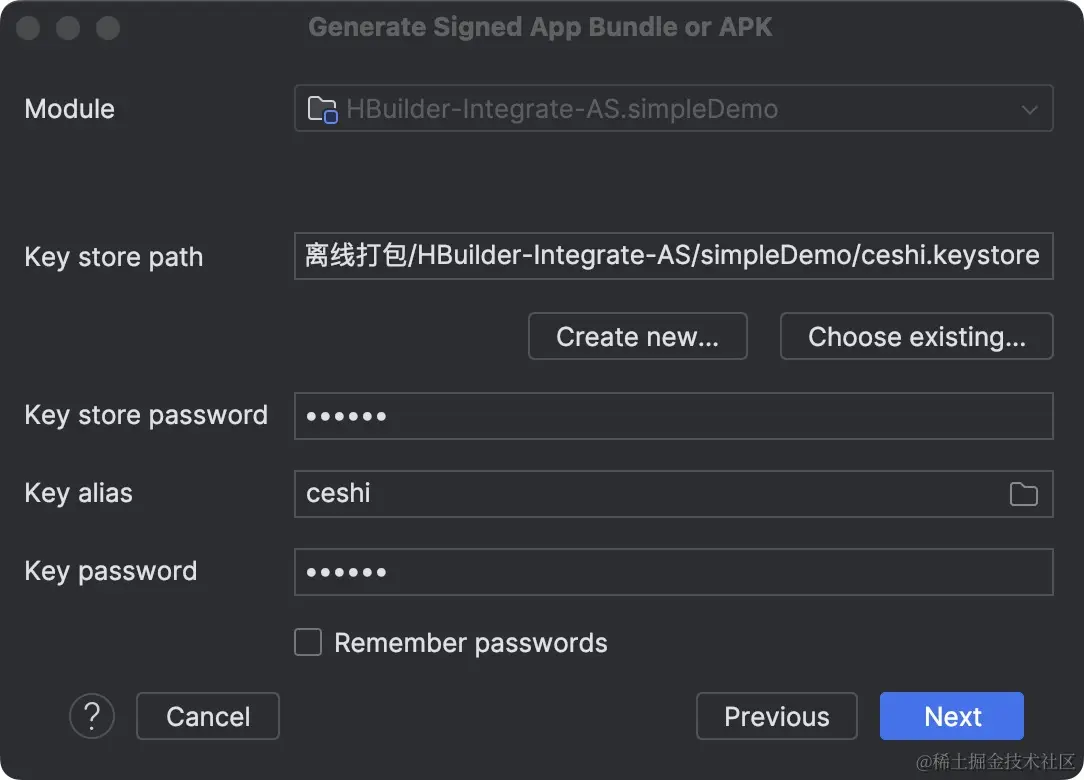Browse key aliases via the folder icon
This screenshot has height=780, width=1084.
(1024, 493)
